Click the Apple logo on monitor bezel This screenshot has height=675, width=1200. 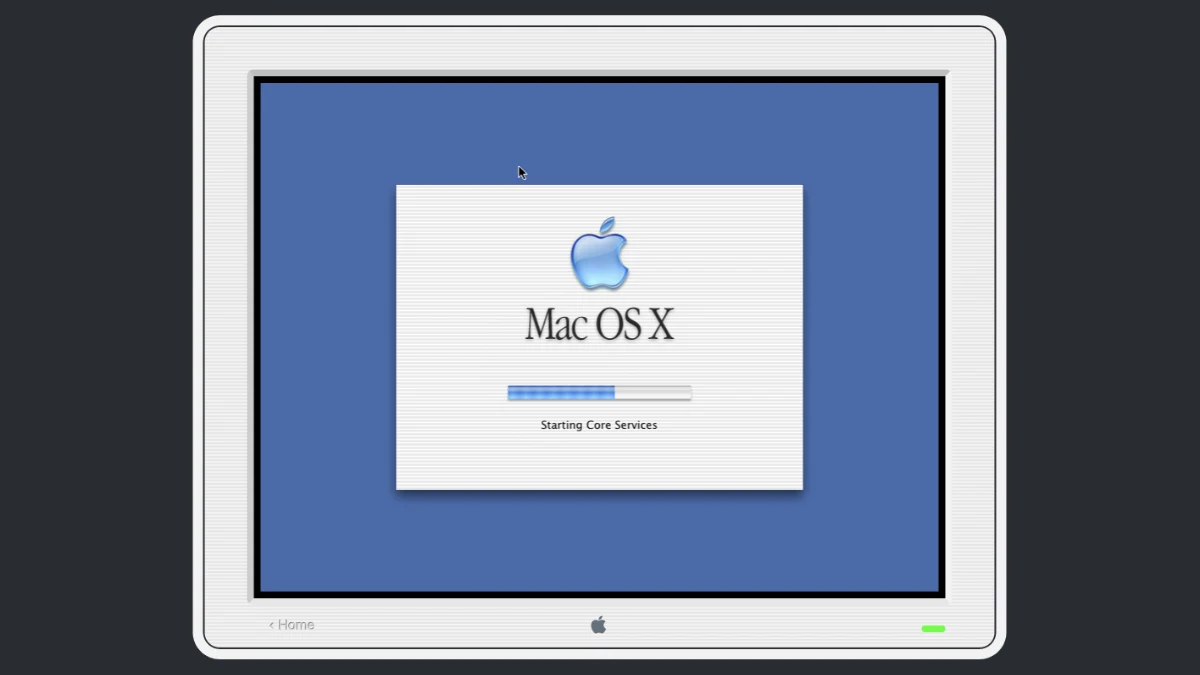(598, 625)
